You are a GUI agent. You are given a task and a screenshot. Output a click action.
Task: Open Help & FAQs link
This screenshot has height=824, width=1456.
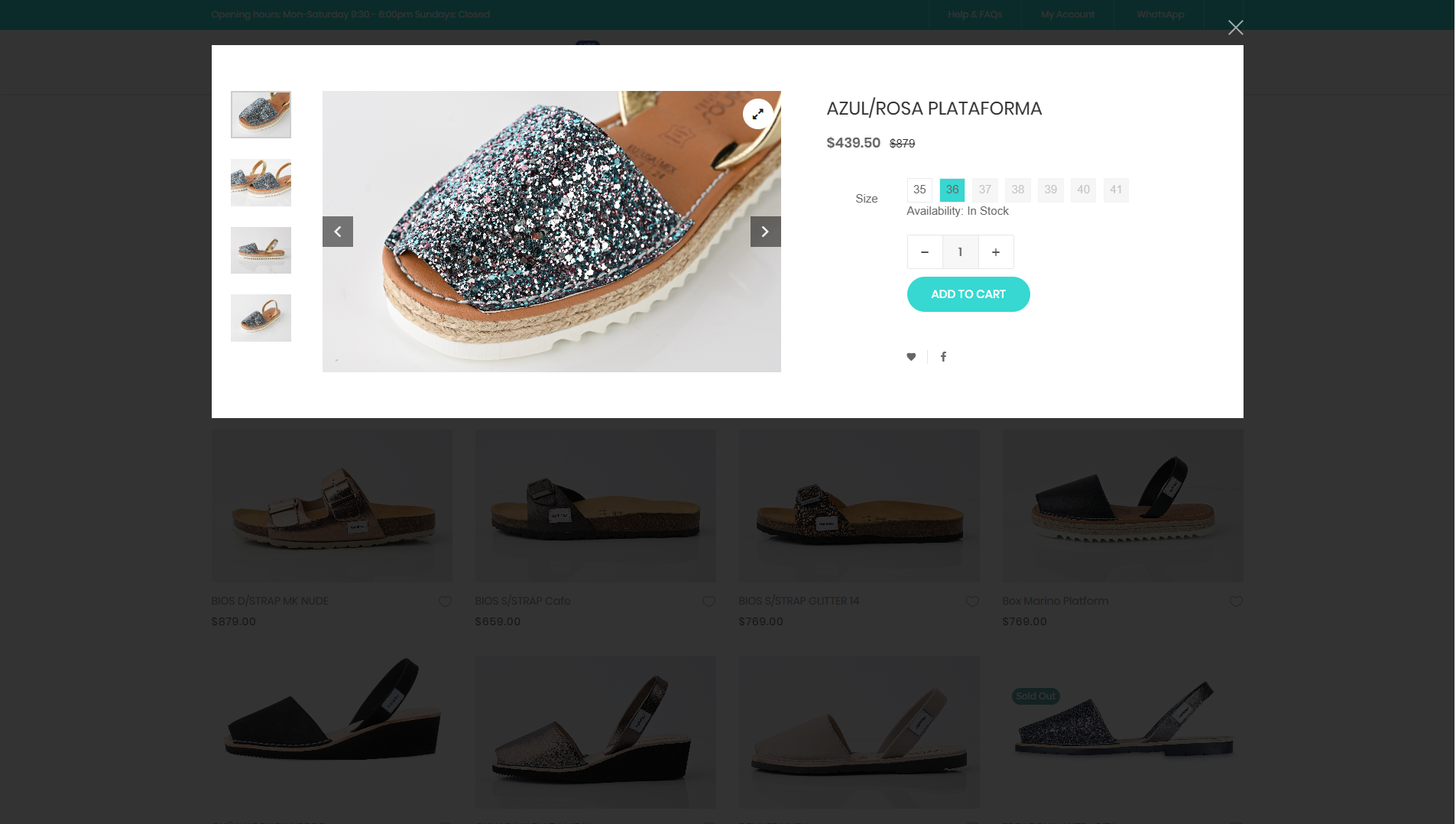coord(974,15)
